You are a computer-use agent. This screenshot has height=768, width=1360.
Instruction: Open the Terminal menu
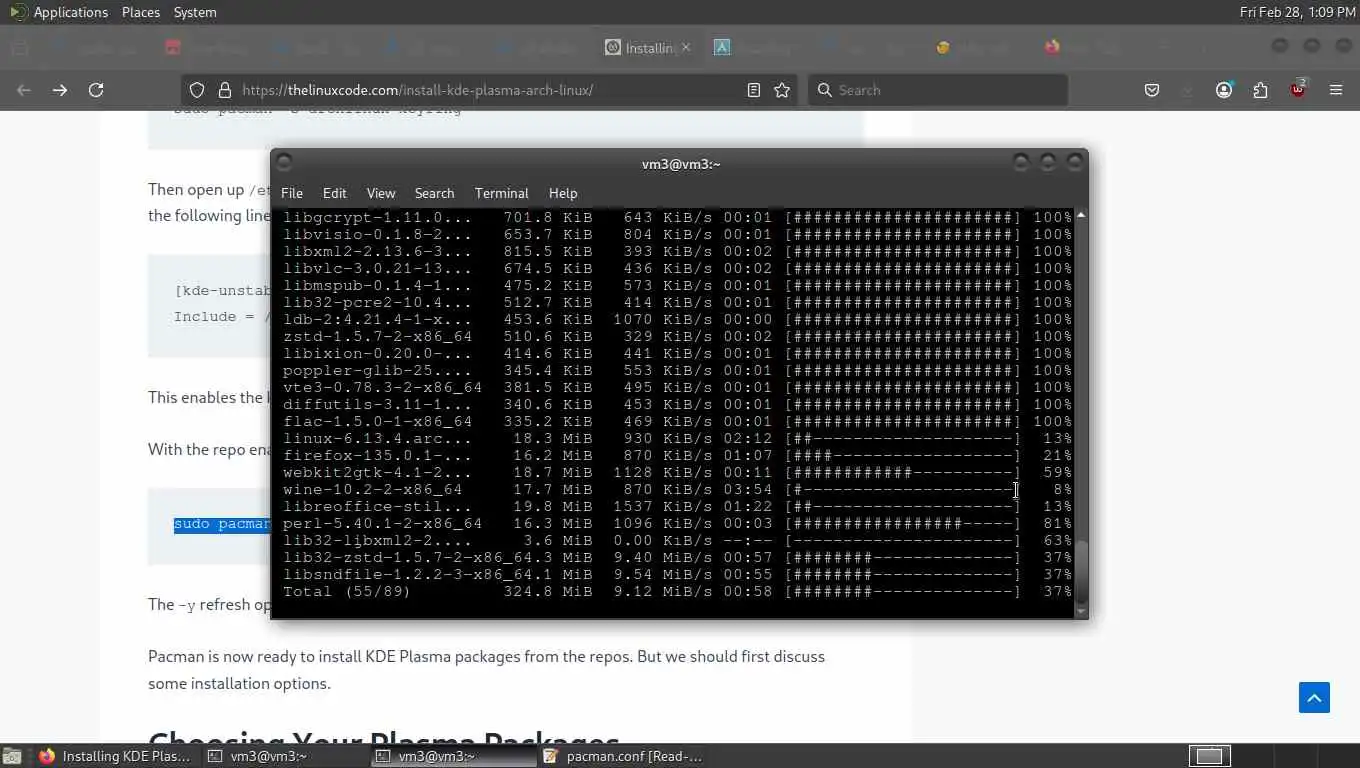tap(501, 193)
